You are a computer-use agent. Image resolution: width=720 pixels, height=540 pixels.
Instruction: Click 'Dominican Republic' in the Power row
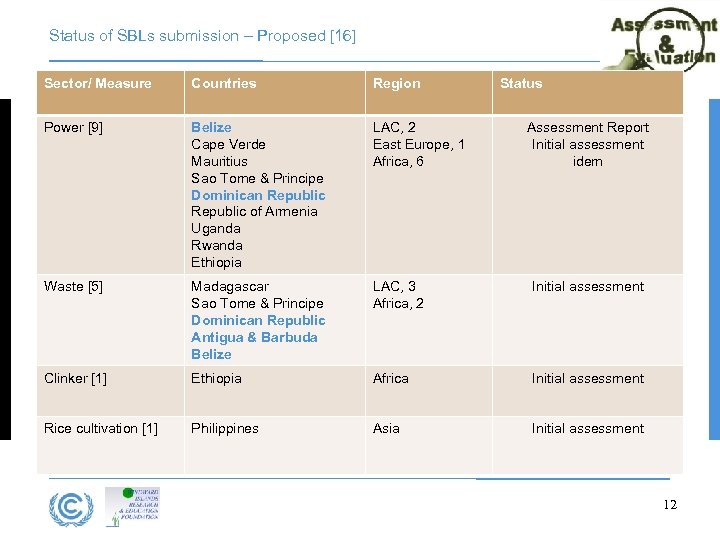tap(258, 195)
